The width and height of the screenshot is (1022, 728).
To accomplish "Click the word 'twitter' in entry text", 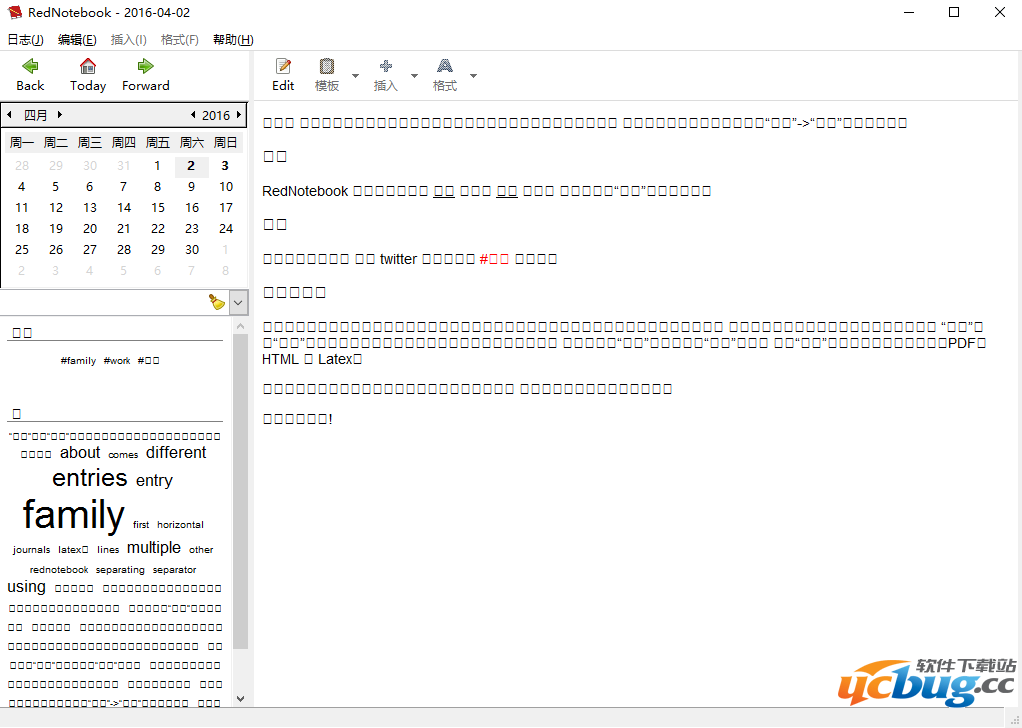I will [398, 259].
